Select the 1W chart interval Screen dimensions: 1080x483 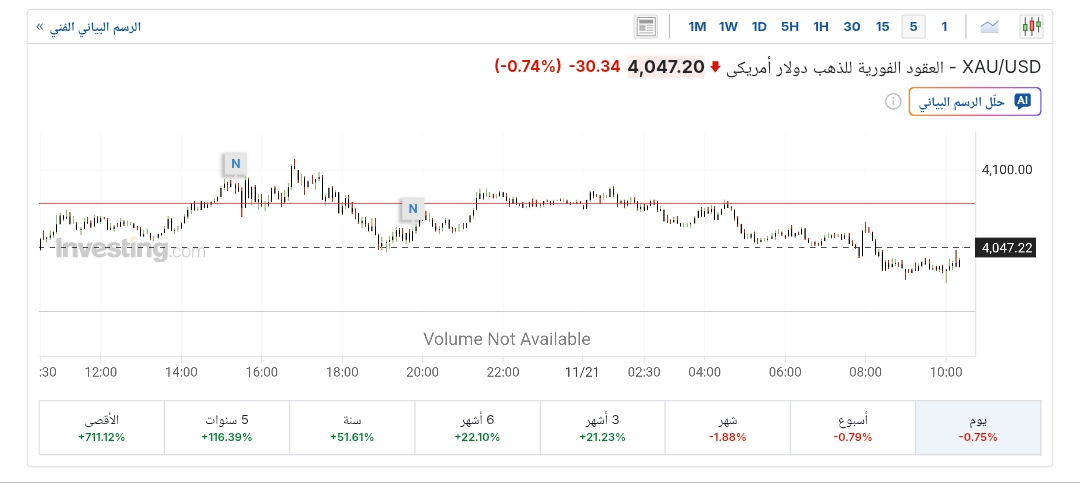728,27
